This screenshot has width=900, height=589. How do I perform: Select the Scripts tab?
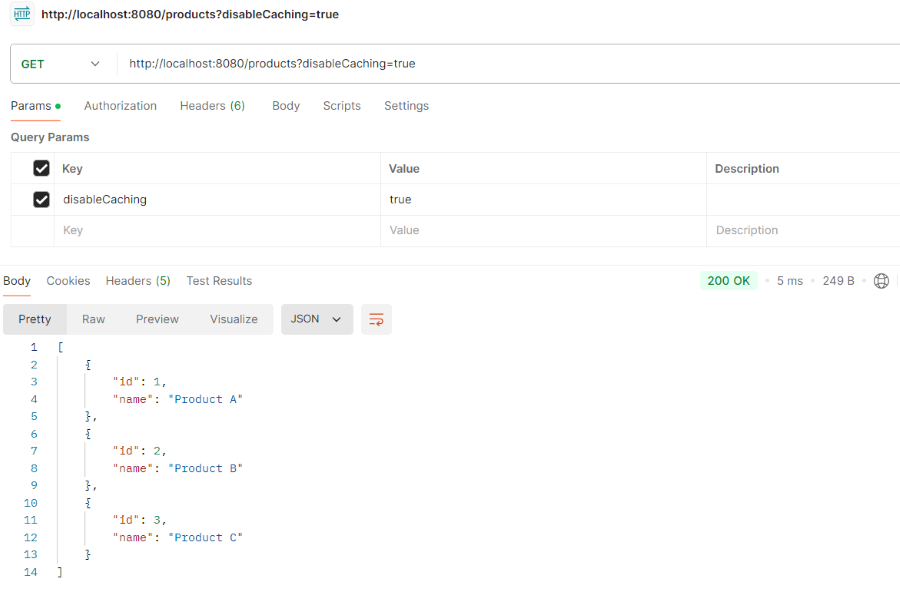(342, 106)
